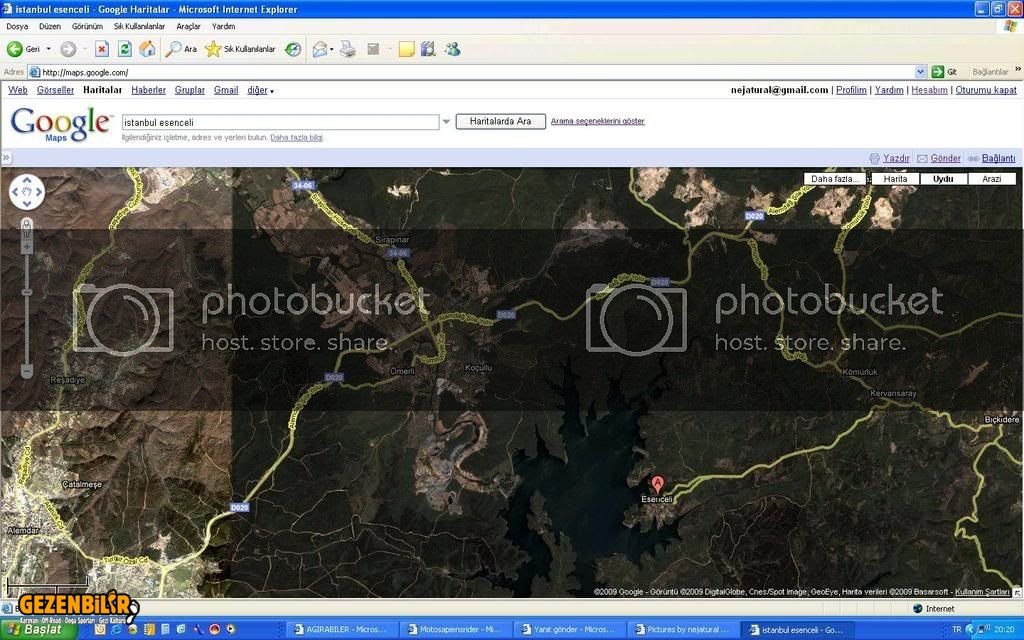Expand the Daha fazla map layers menu

(836, 179)
